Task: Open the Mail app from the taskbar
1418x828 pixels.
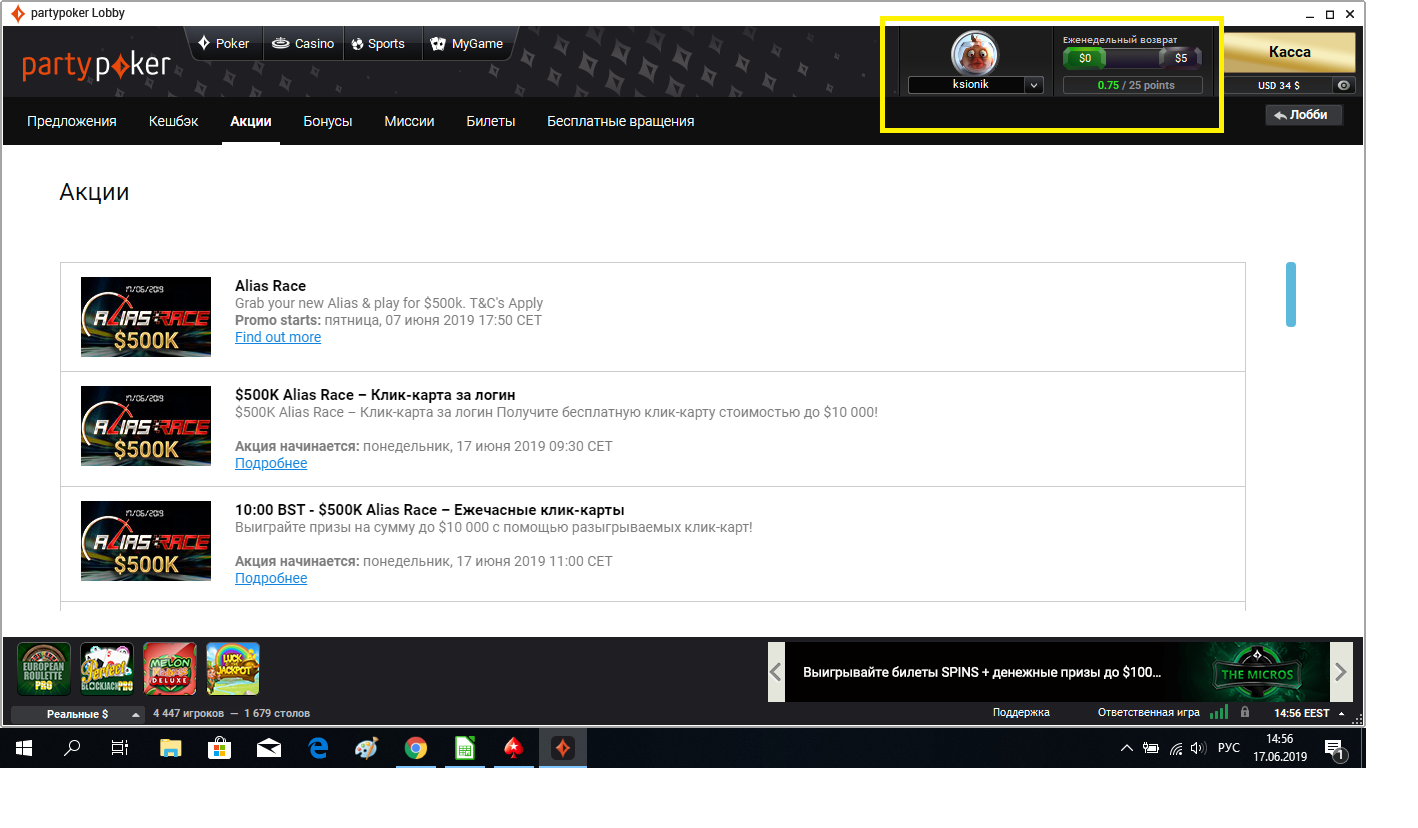Action: tap(269, 748)
